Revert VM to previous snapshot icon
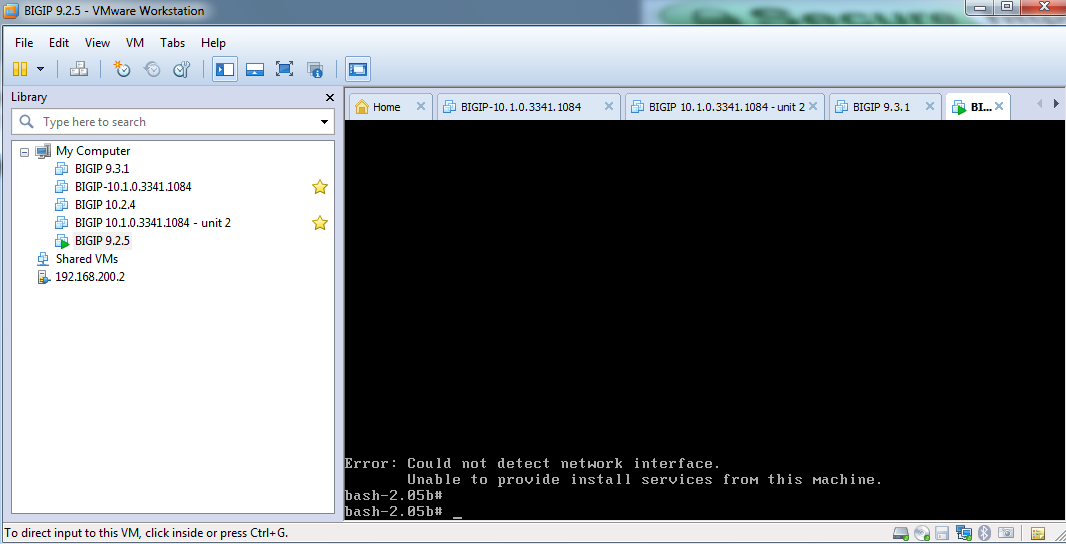Screen dimensions: 1066x544 pyautogui.click(x=152, y=69)
